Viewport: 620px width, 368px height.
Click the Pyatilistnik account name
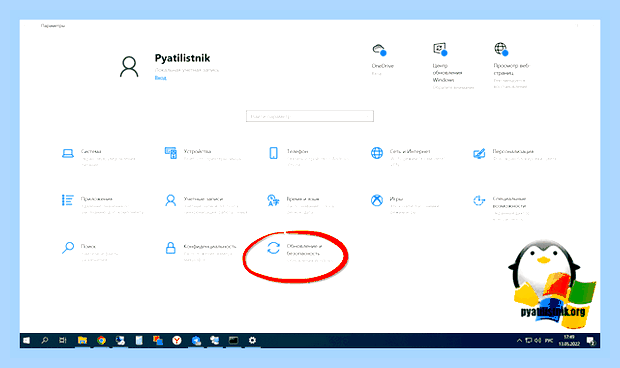(x=182, y=58)
